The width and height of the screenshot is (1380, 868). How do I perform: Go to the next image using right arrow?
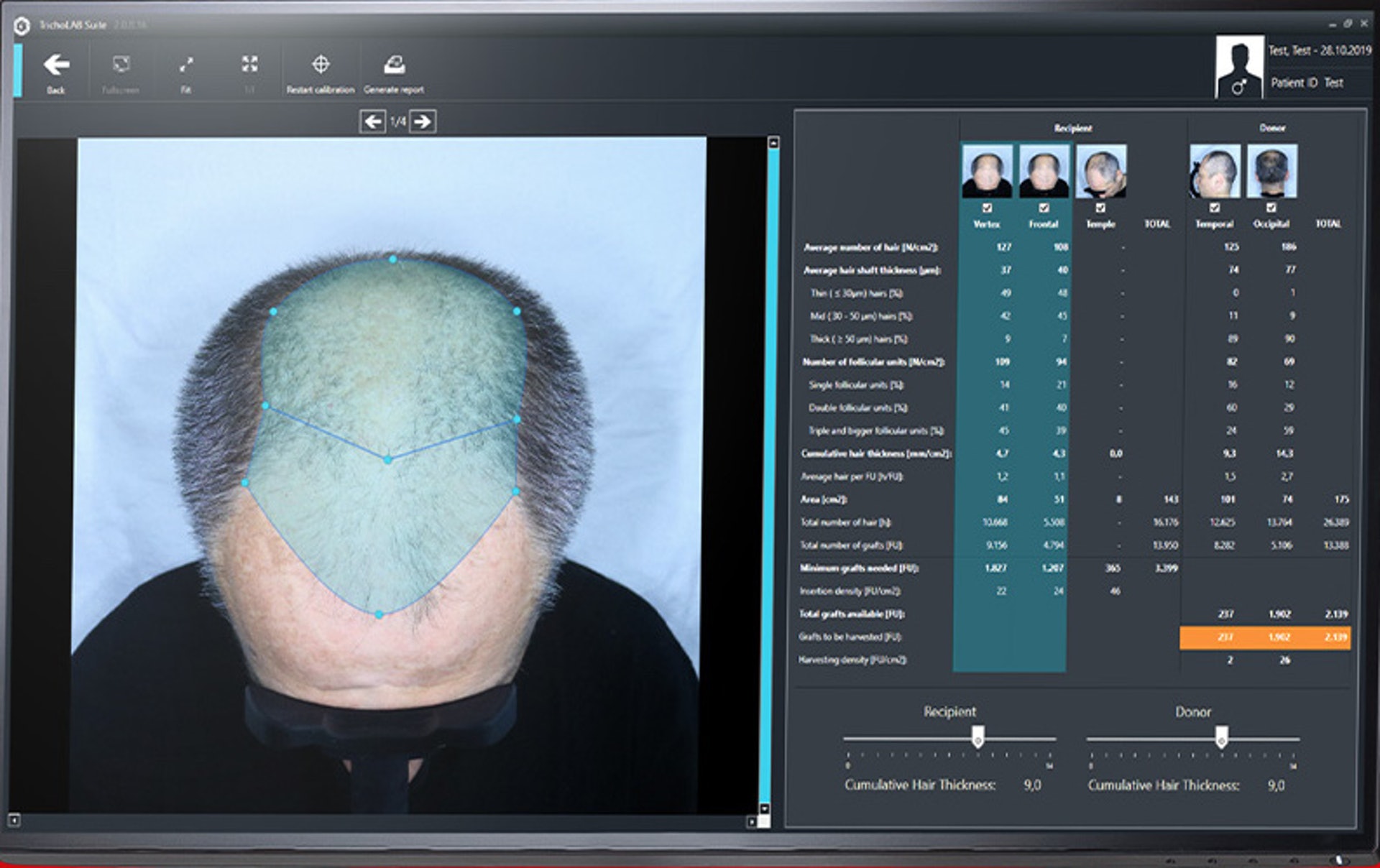tap(423, 121)
